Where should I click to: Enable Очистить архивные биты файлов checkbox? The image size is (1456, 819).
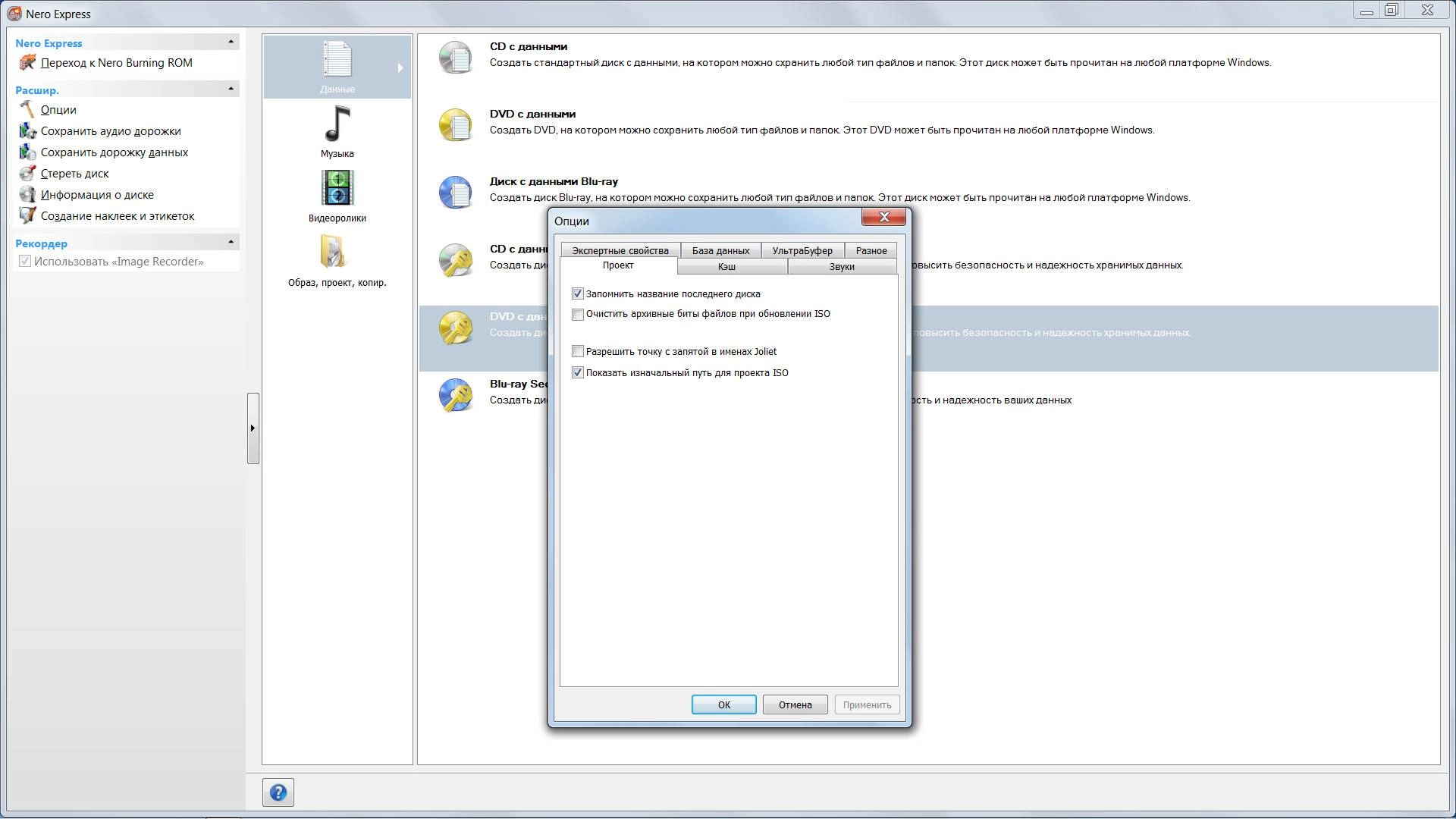tap(578, 314)
